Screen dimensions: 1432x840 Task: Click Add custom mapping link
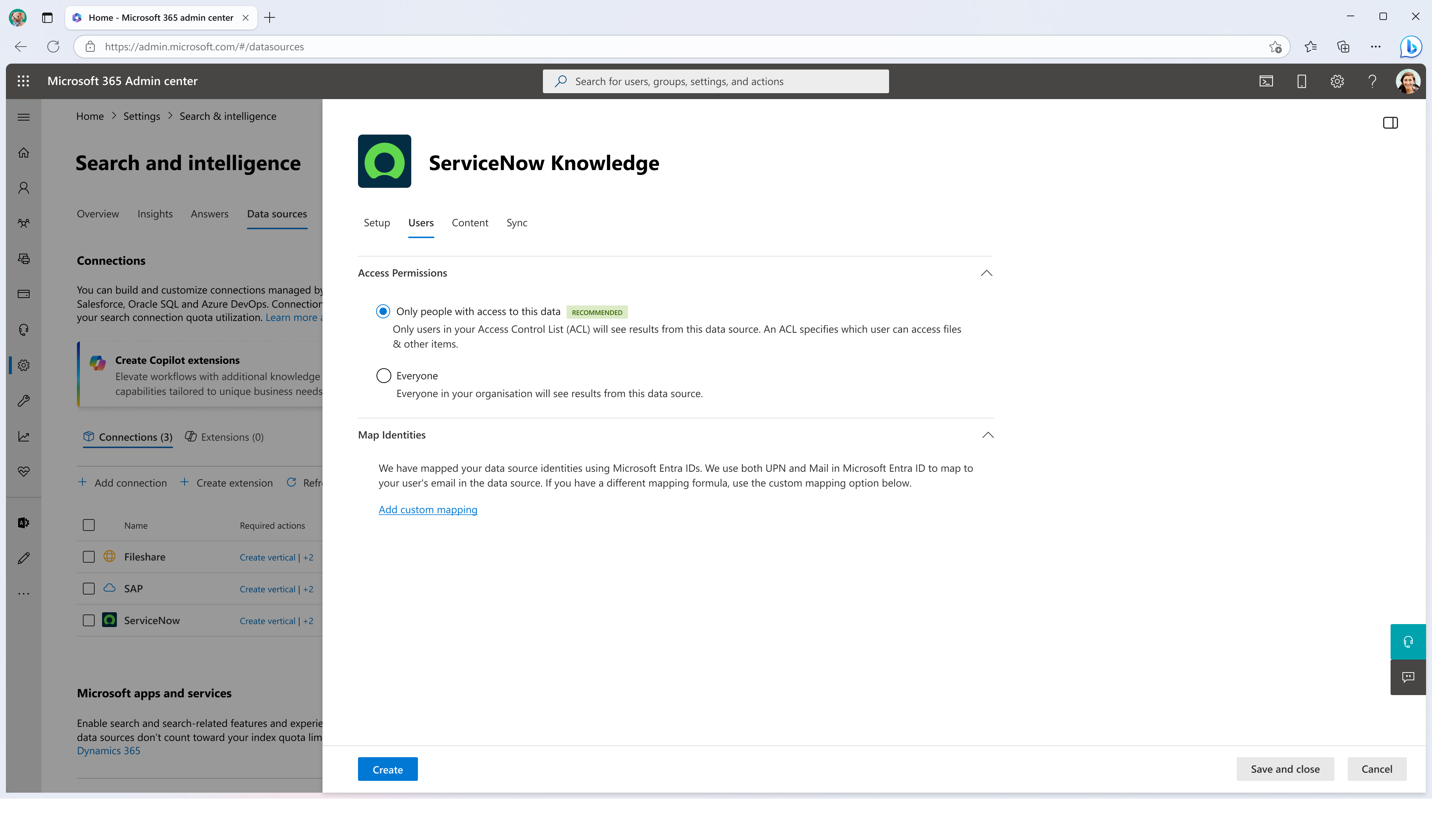428,509
